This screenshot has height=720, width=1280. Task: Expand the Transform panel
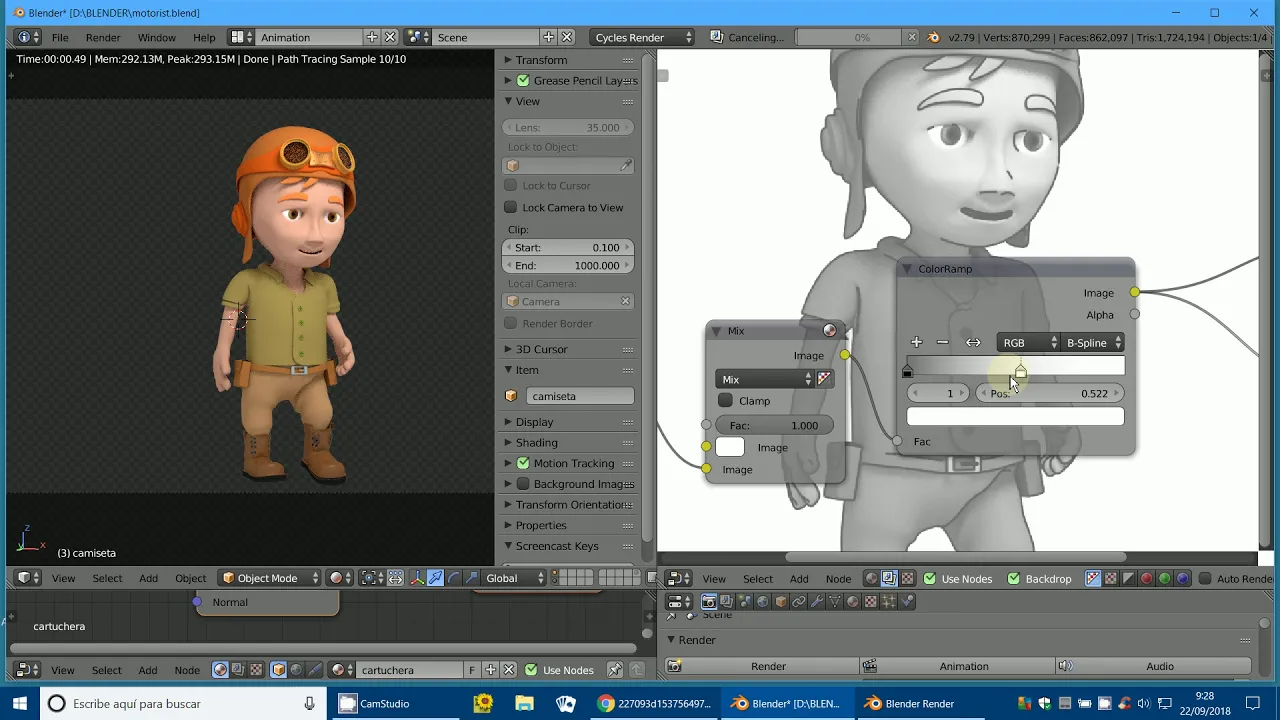[541, 60]
